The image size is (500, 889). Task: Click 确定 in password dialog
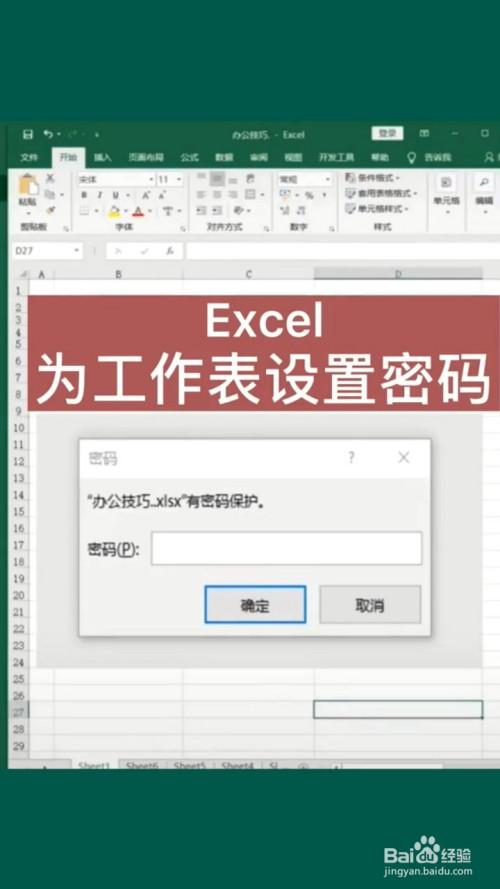[x=255, y=605]
